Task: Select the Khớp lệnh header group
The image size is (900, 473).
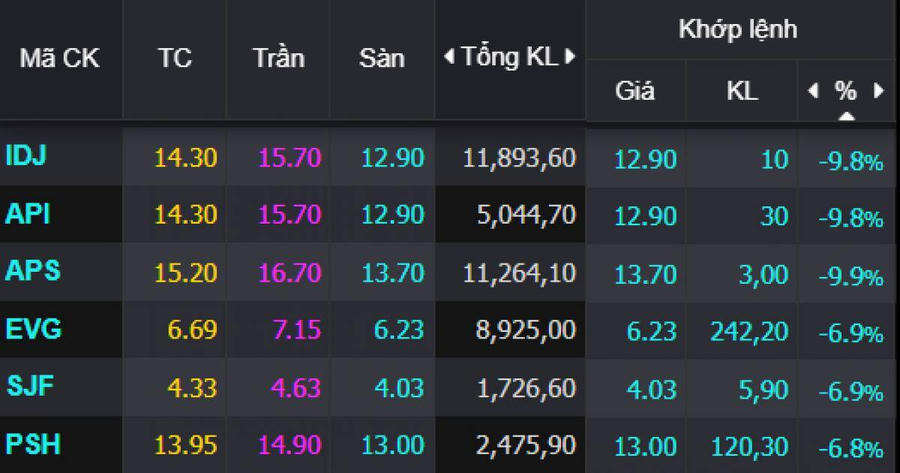Action: coord(737,29)
